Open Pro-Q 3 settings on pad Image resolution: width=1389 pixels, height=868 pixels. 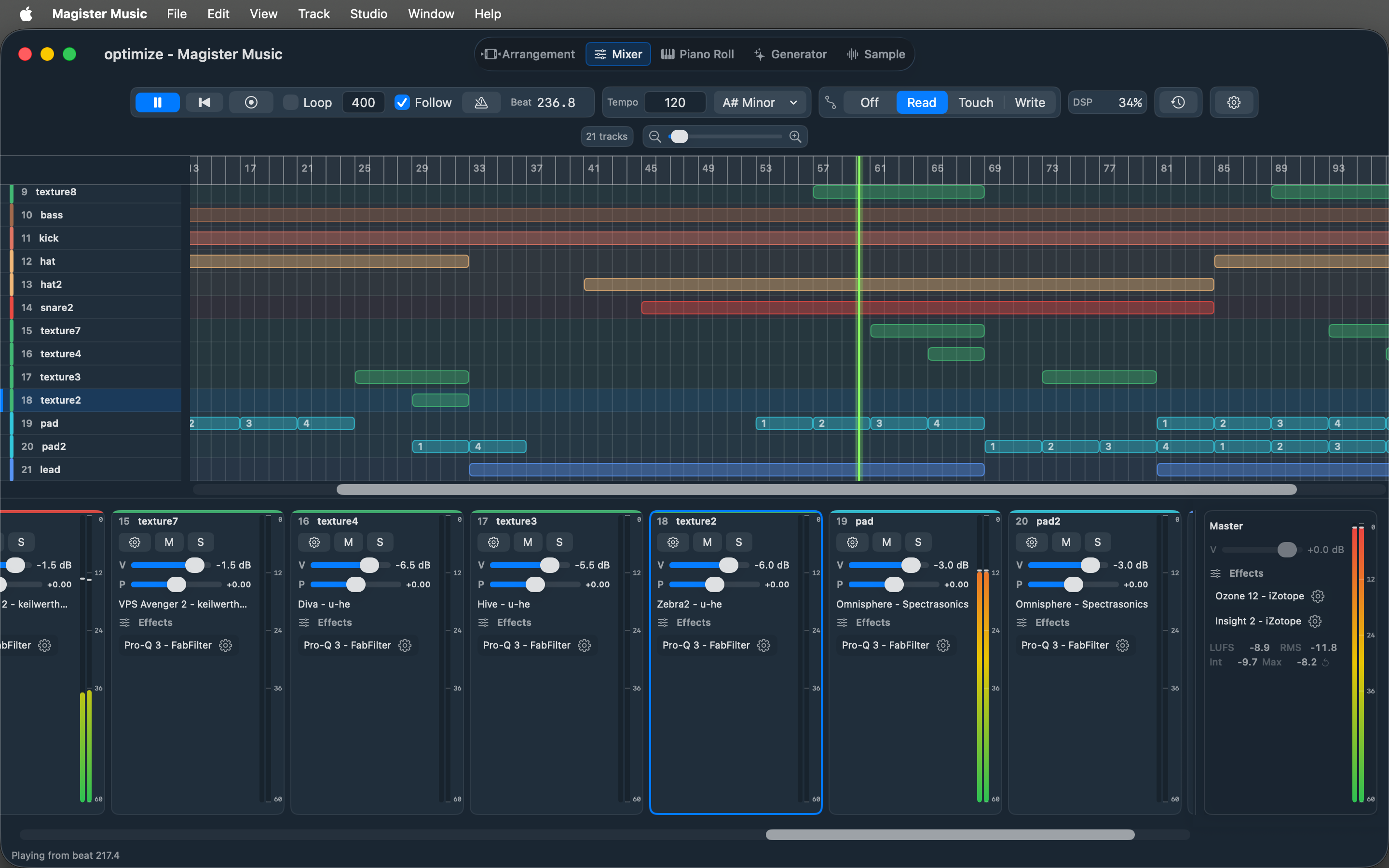click(943, 645)
